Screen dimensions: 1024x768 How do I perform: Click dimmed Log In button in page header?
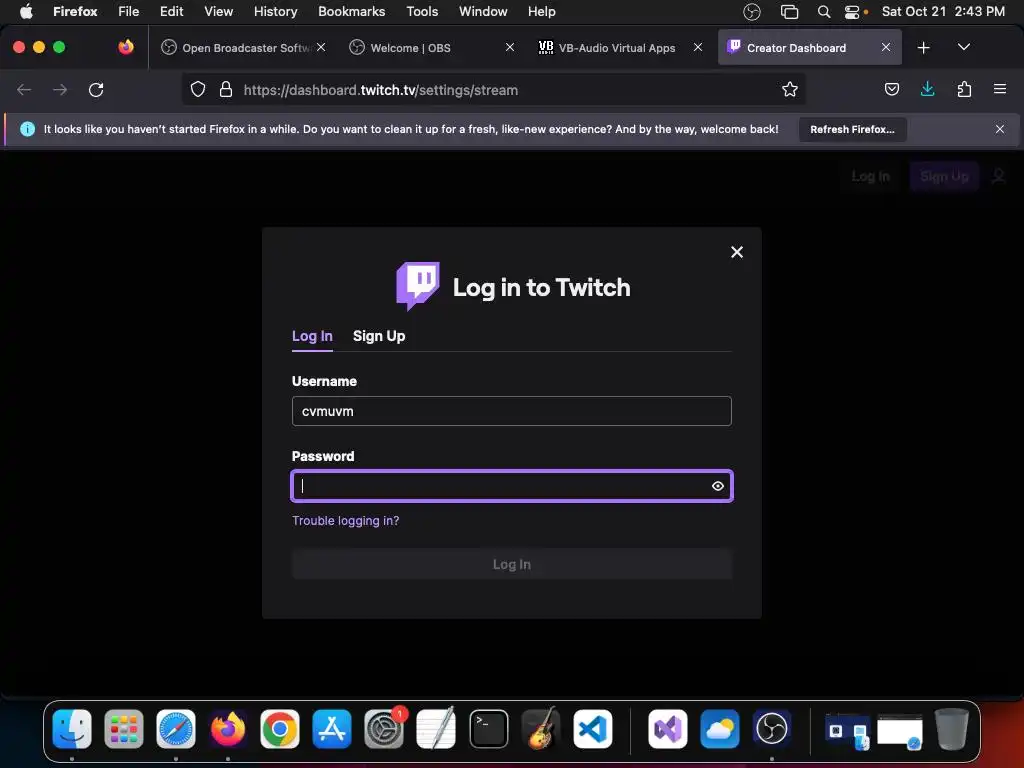[x=871, y=176]
